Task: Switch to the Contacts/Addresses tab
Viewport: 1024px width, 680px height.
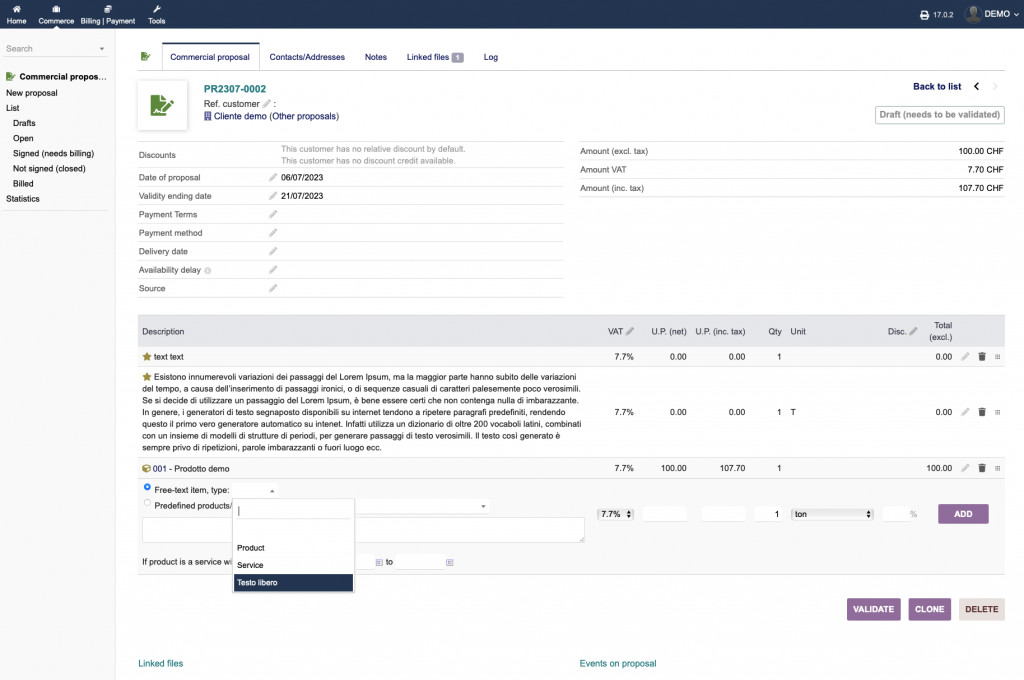Action: 307,57
